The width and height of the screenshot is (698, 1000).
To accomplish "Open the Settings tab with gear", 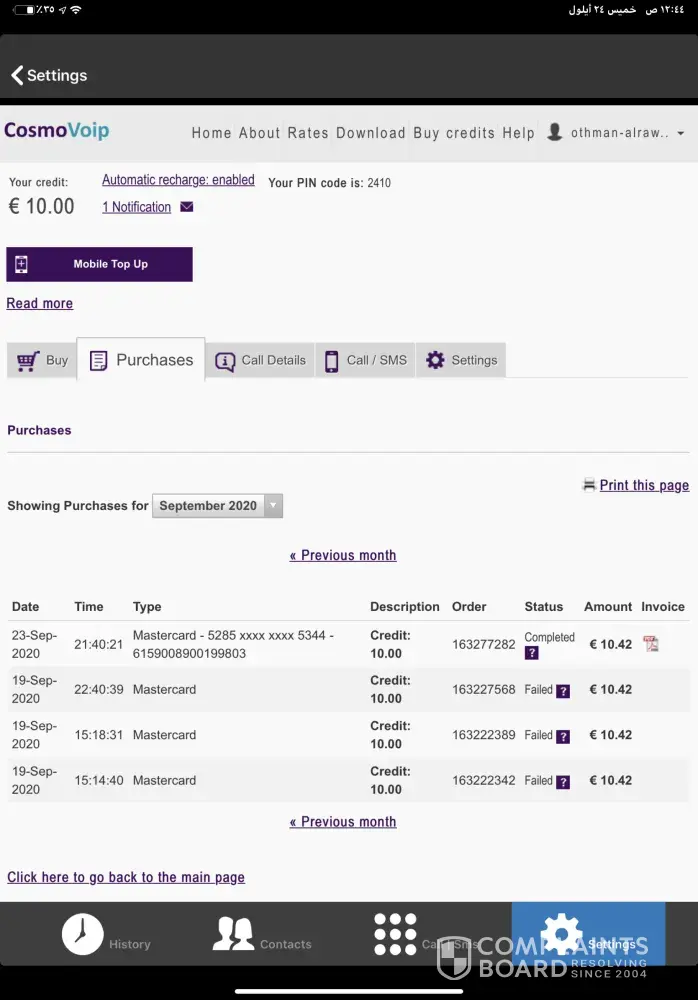I will pos(461,360).
